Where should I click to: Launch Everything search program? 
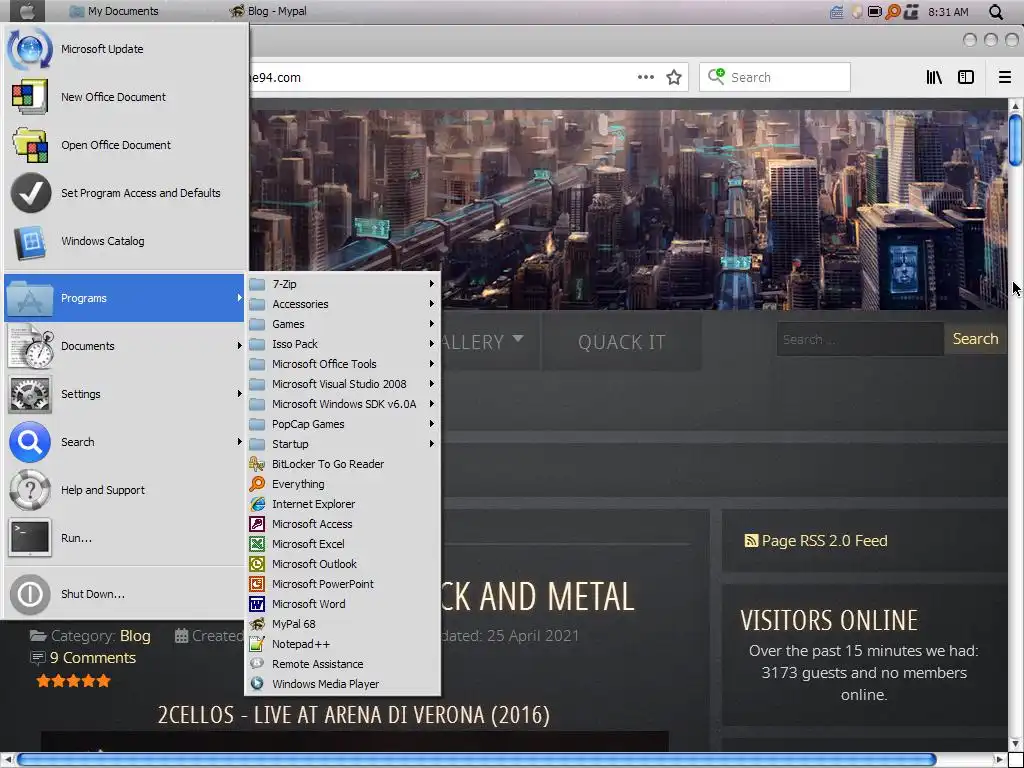pos(343,484)
